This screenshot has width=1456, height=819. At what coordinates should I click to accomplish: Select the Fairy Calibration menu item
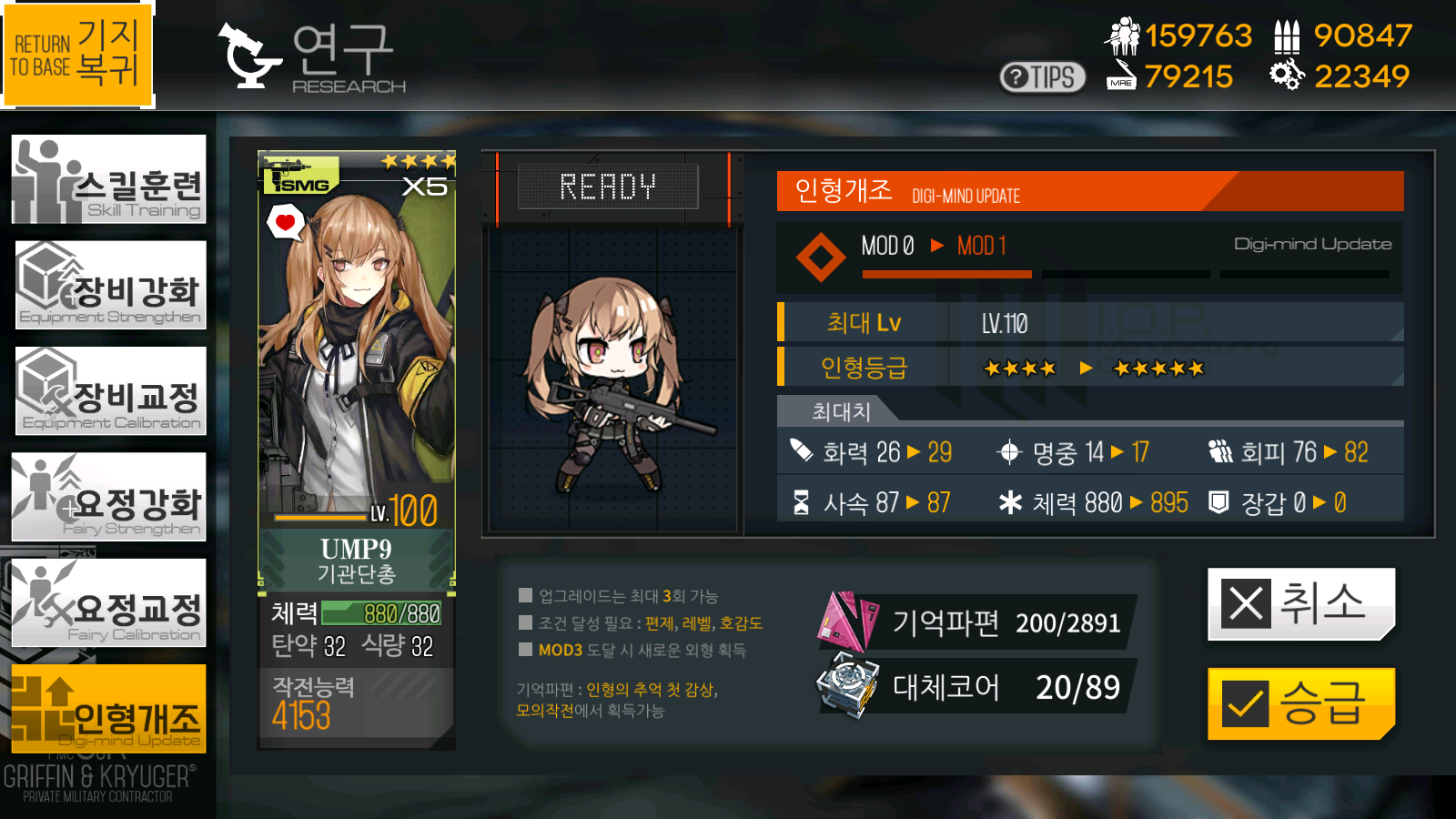(x=108, y=602)
